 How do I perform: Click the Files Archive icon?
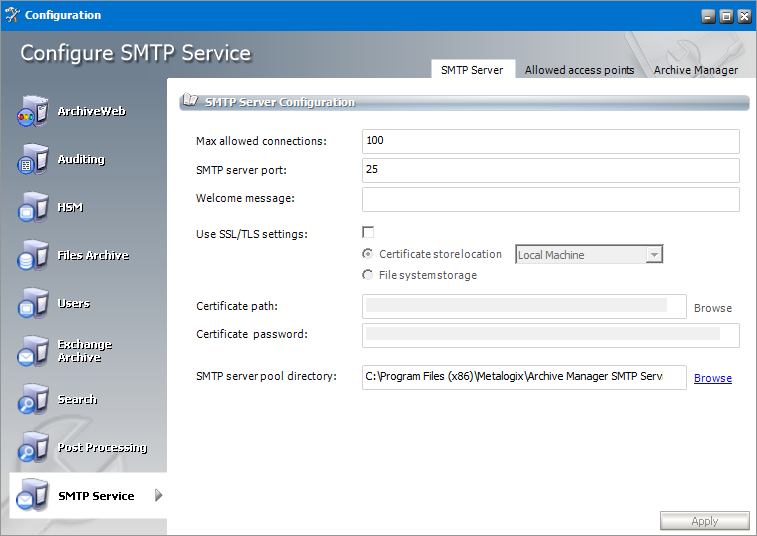tap(32, 256)
